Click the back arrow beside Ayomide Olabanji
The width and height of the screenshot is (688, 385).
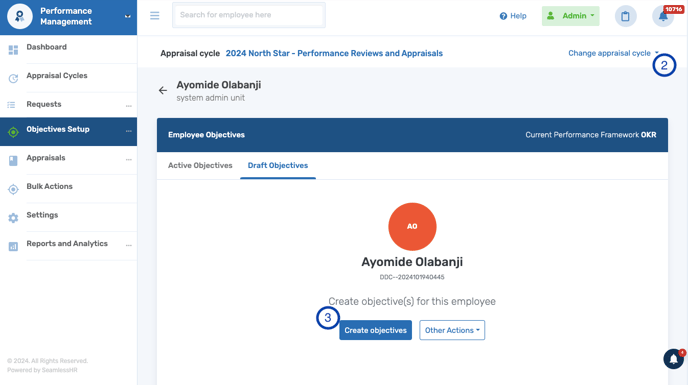point(163,90)
